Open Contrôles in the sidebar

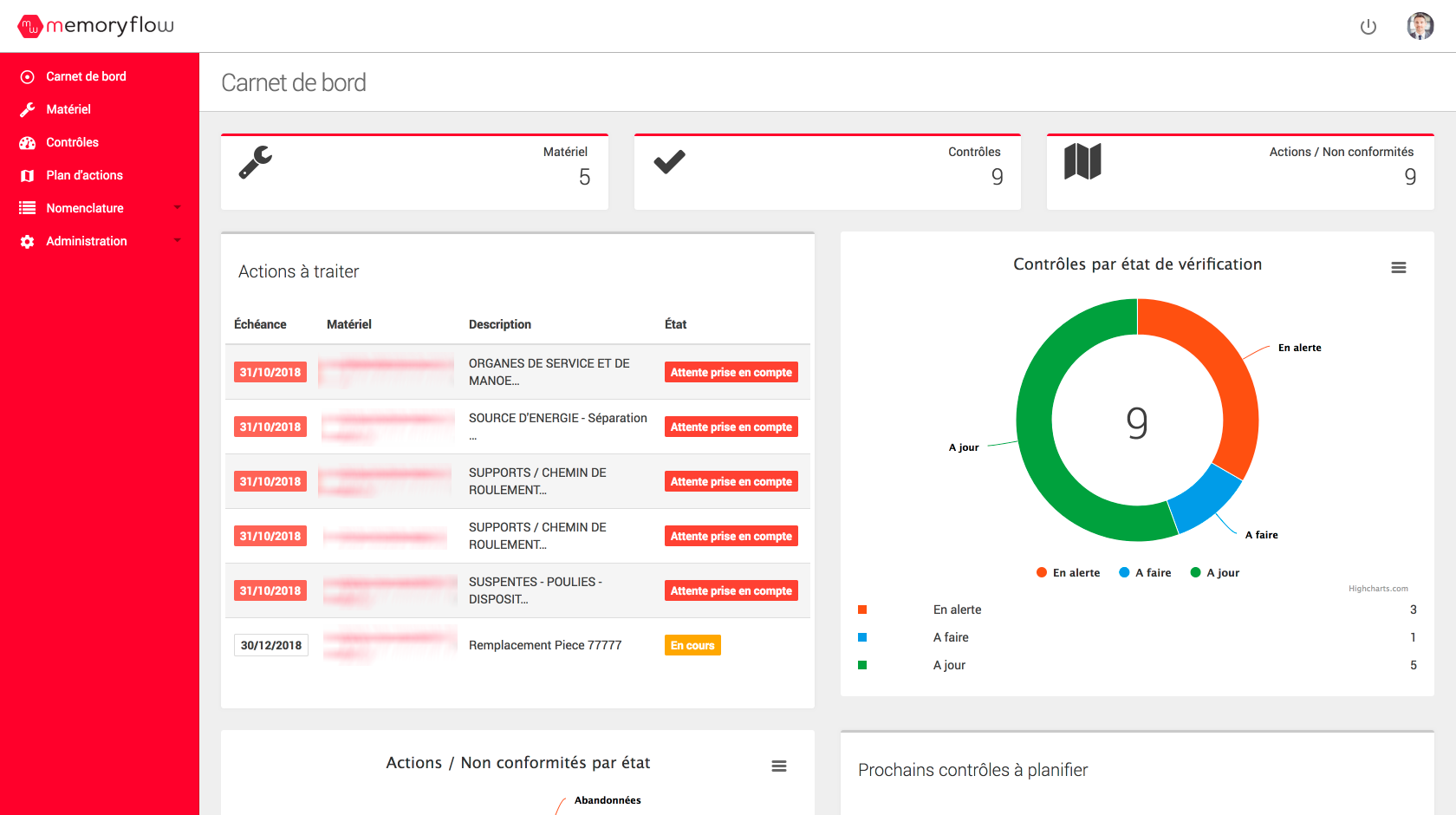coord(72,142)
